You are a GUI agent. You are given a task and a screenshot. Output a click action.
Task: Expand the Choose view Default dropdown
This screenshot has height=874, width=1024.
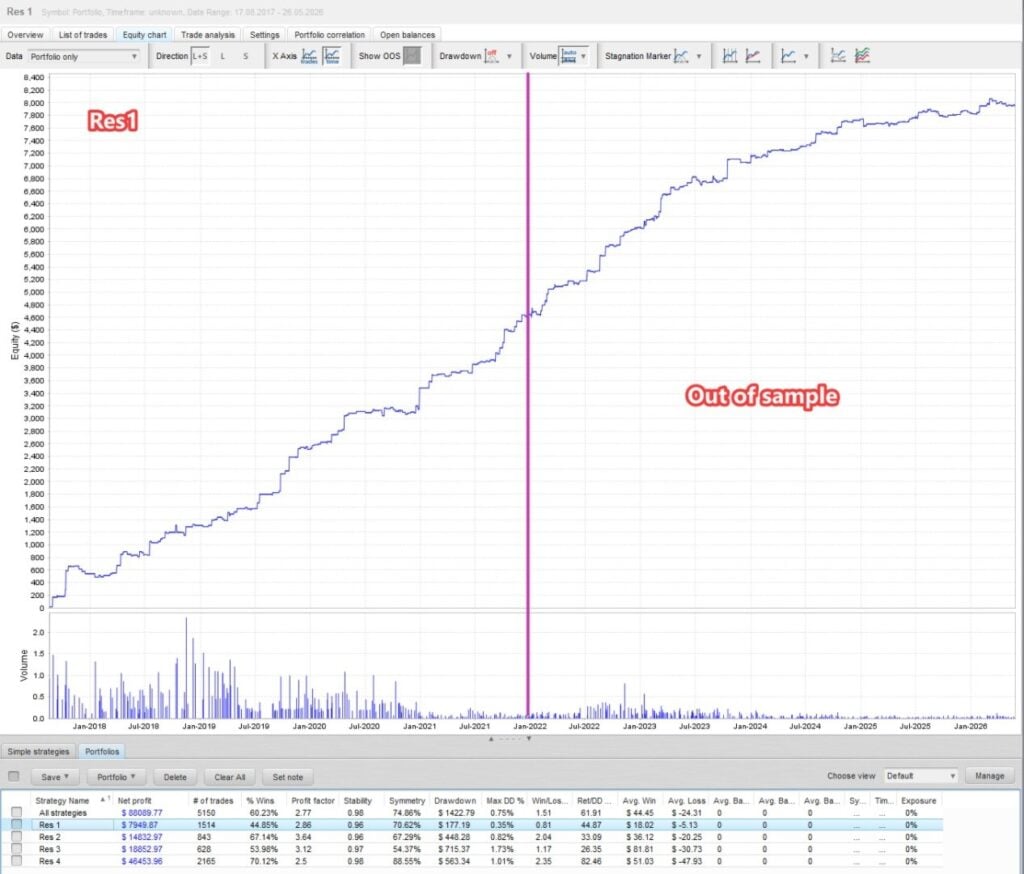pyautogui.click(x=920, y=776)
